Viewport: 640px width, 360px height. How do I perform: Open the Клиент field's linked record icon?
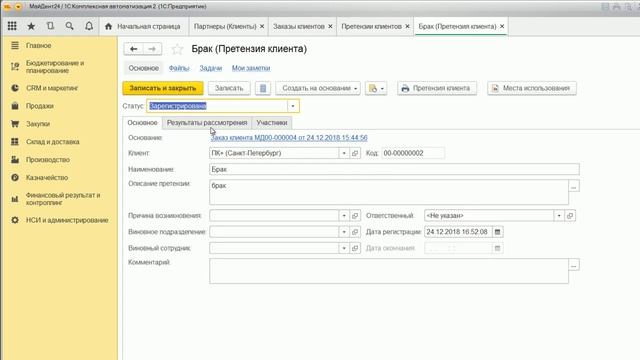(355, 153)
